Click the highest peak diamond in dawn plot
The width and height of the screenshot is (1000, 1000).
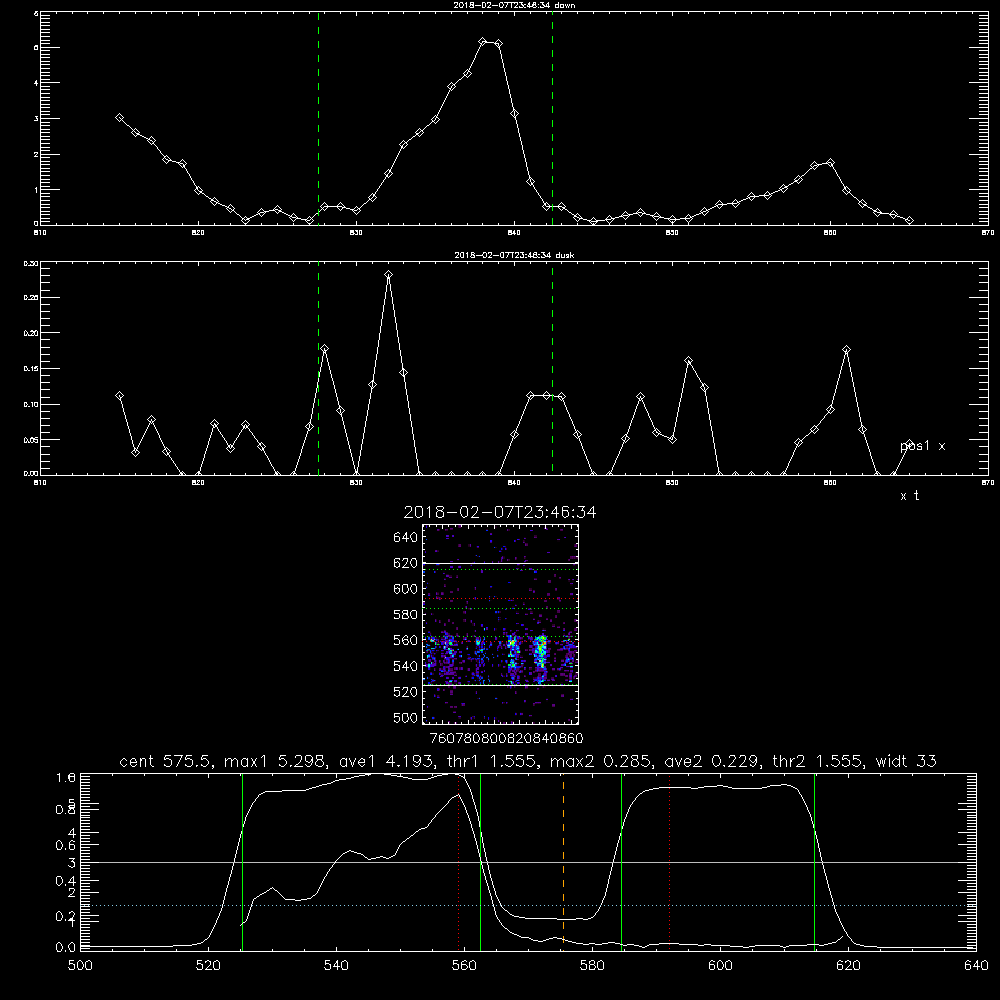pos(483,41)
